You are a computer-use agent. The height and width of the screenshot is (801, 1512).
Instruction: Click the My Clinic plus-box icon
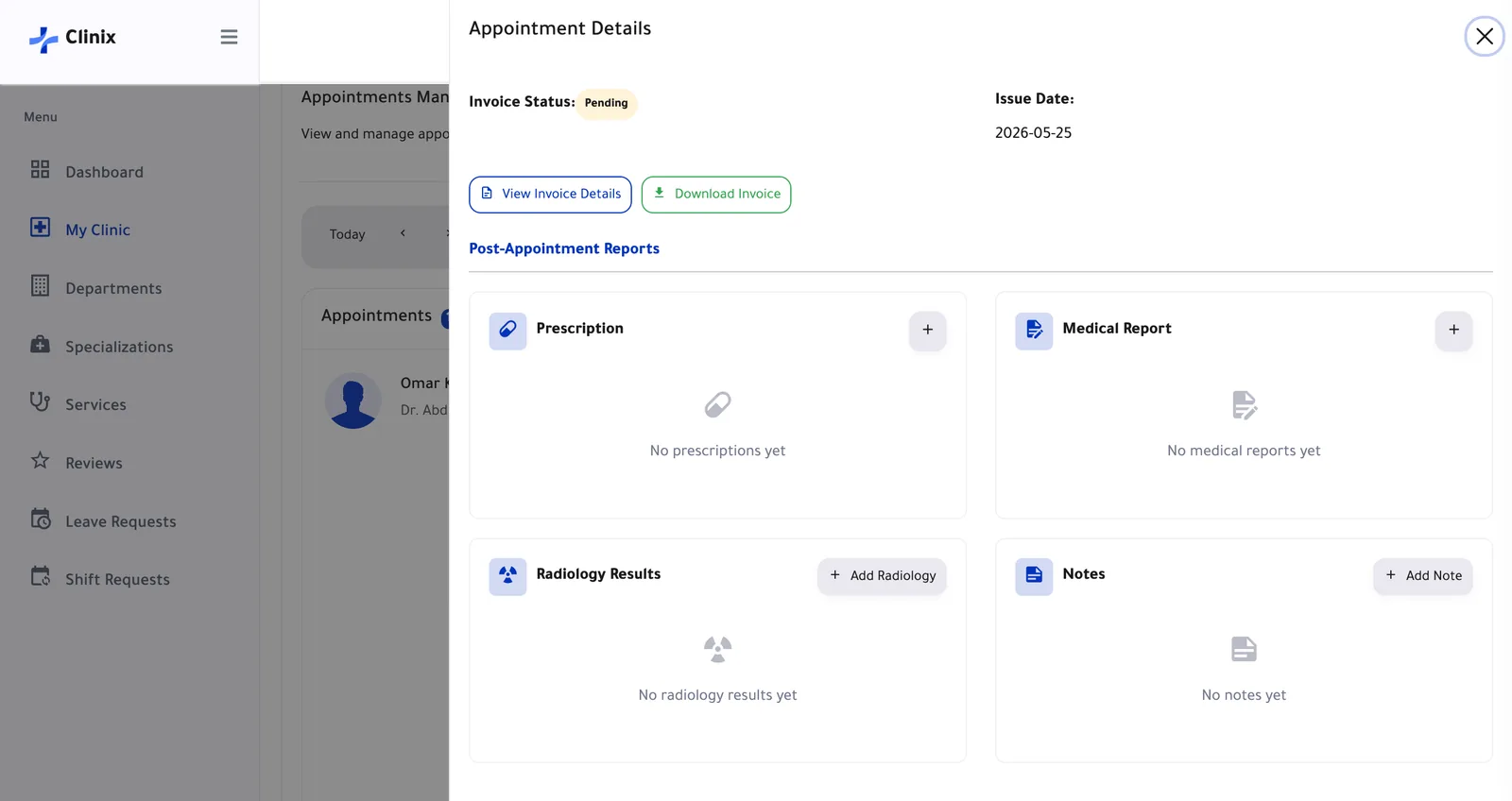40,228
